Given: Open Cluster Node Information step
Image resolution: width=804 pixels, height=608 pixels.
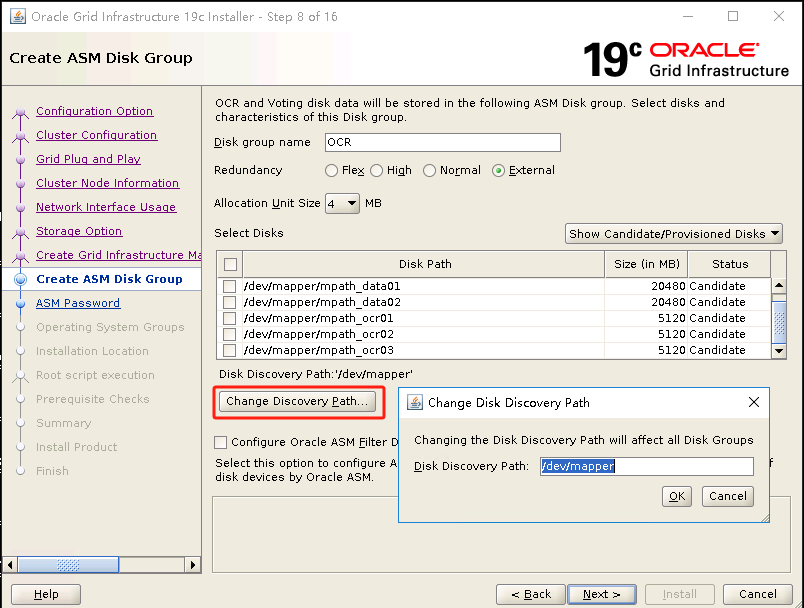Looking at the screenshot, I should coord(108,183).
